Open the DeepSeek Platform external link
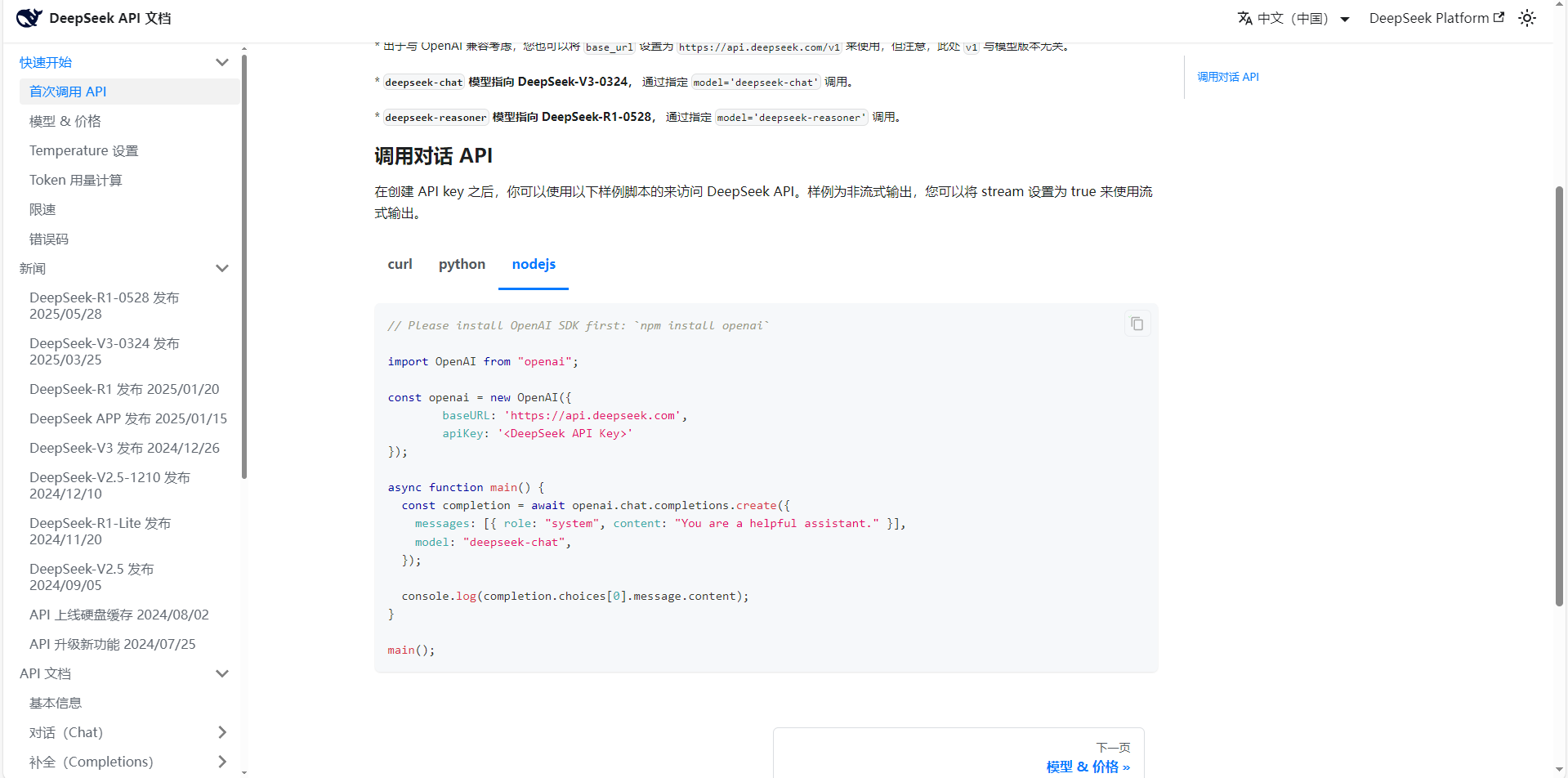Screen dimensions: 1568x778 tap(1436, 18)
